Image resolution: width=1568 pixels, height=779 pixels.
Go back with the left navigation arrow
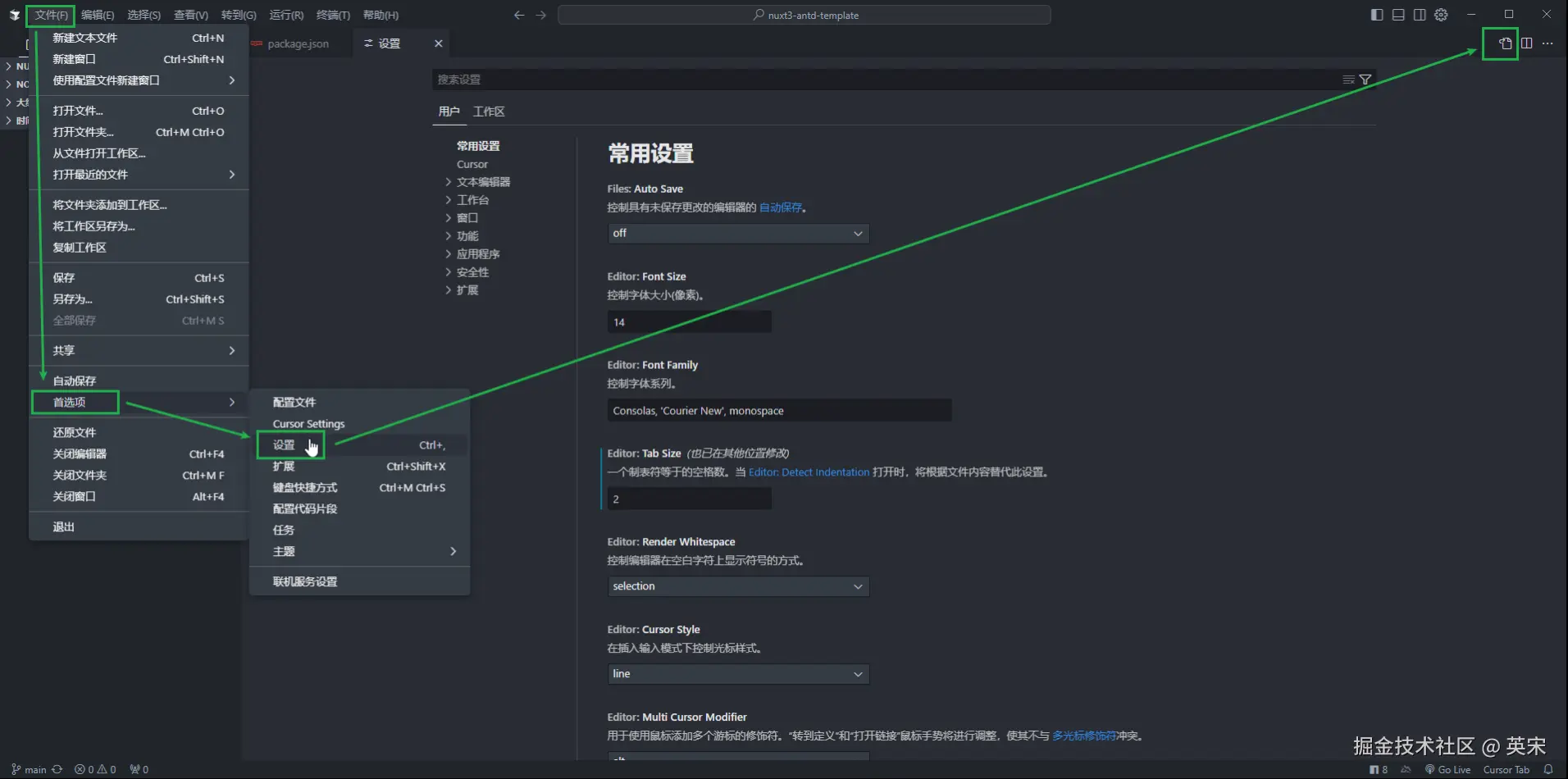pyautogui.click(x=519, y=15)
